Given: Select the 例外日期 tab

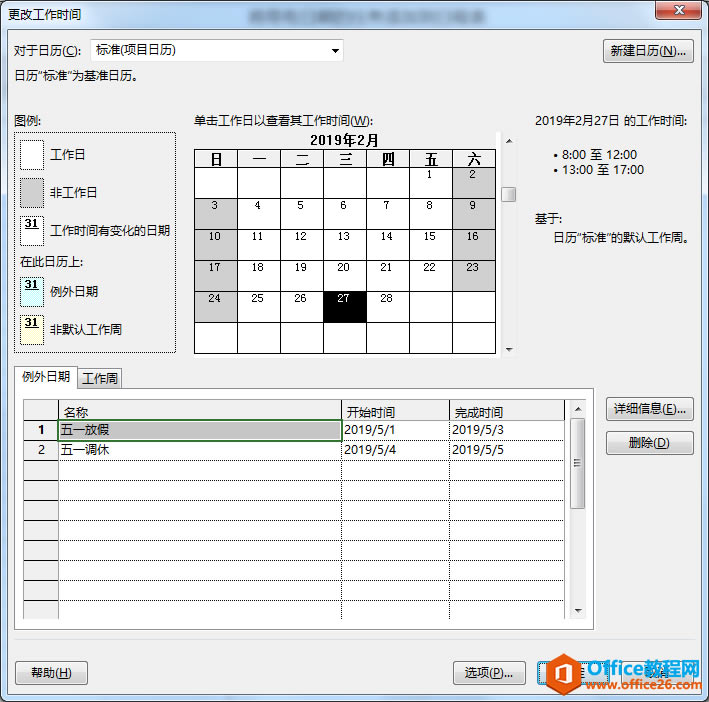Looking at the screenshot, I should [46, 377].
